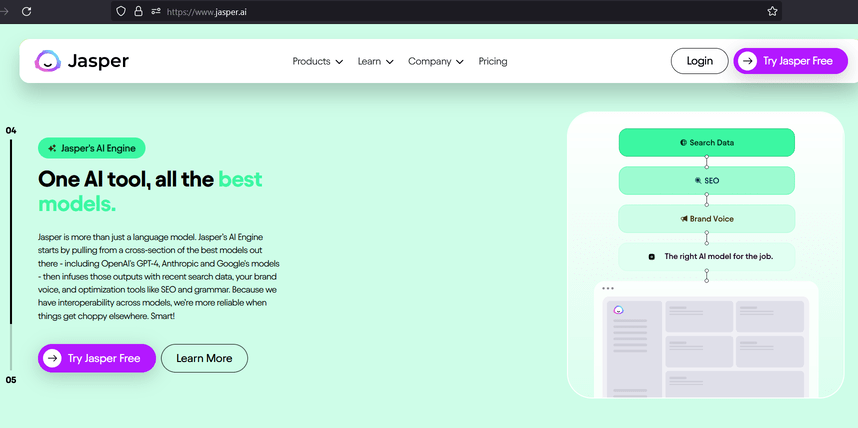Click the three dots in the mockup window
Image resolution: width=858 pixels, height=428 pixels.
pyautogui.click(x=608, y=288)
